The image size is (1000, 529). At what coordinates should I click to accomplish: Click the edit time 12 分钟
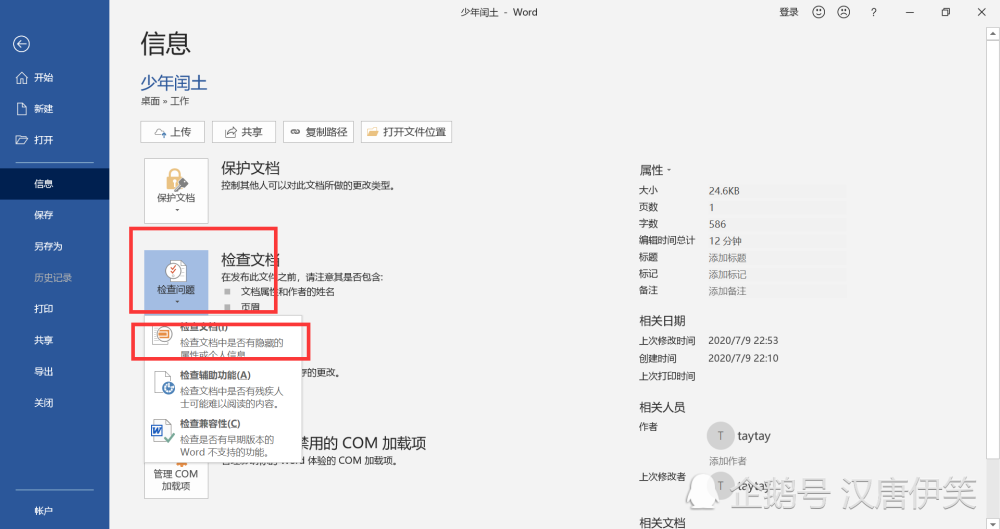click(725, 241)
